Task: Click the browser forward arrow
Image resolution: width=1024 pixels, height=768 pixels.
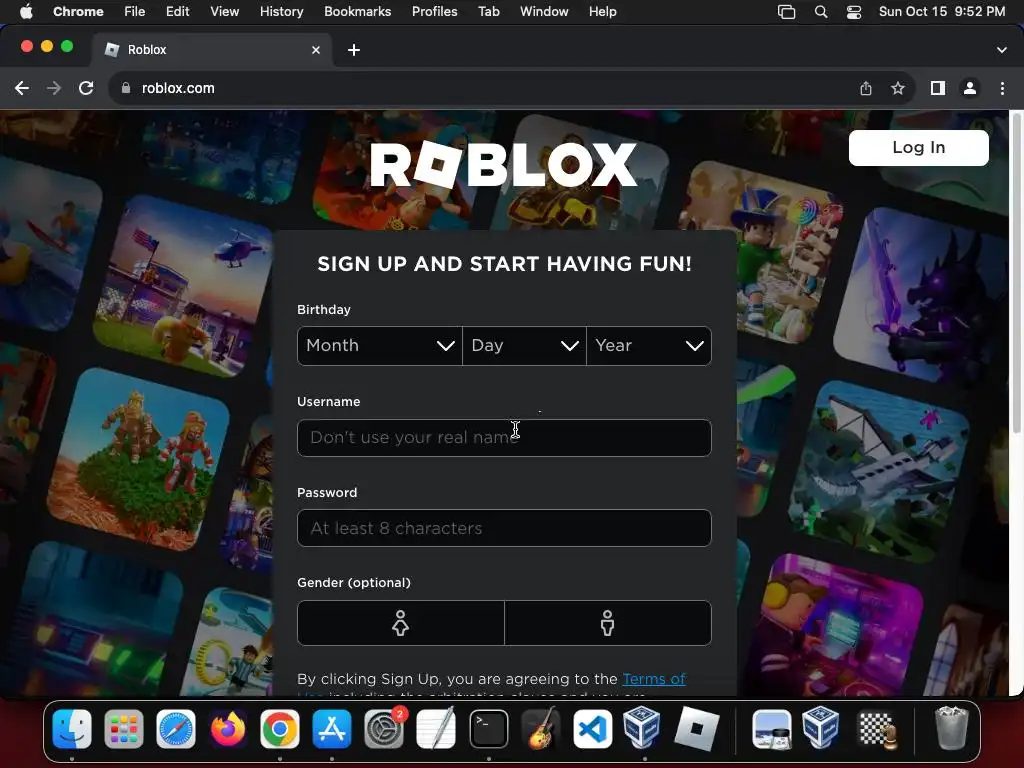Action: (54, 88)
